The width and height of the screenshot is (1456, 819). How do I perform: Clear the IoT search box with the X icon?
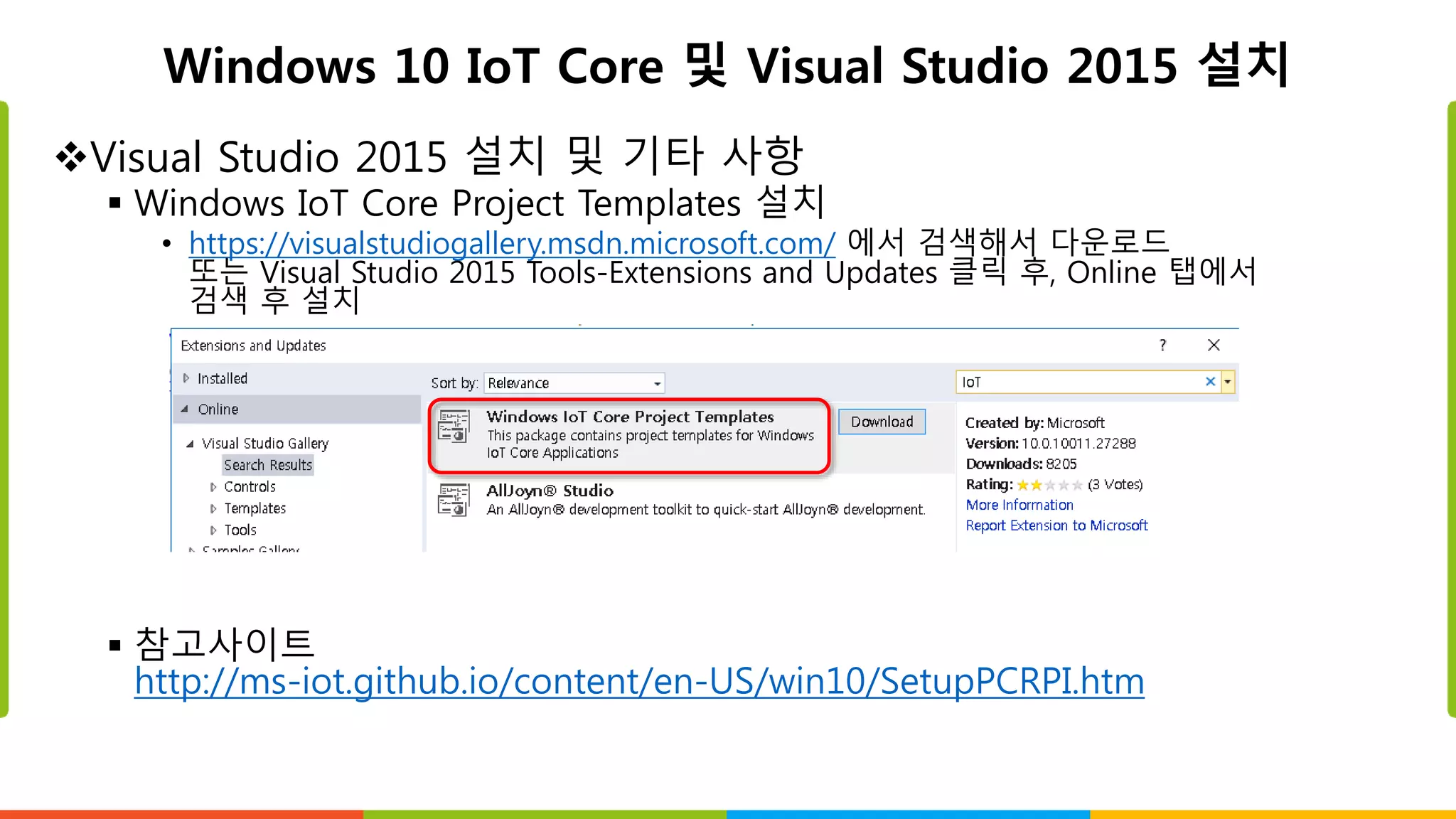(x=1210, y=382)
